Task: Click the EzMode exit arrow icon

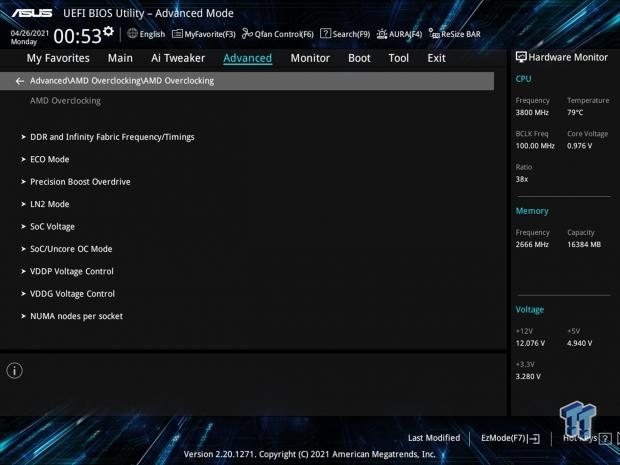Action: tap(534, 439)
